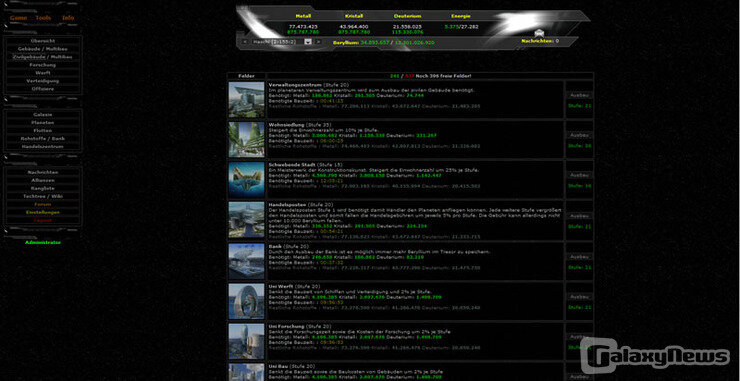The image size is (740, 381).
Task: Click Ausbau for Wohnsiedlung
Action: (579, 135)
